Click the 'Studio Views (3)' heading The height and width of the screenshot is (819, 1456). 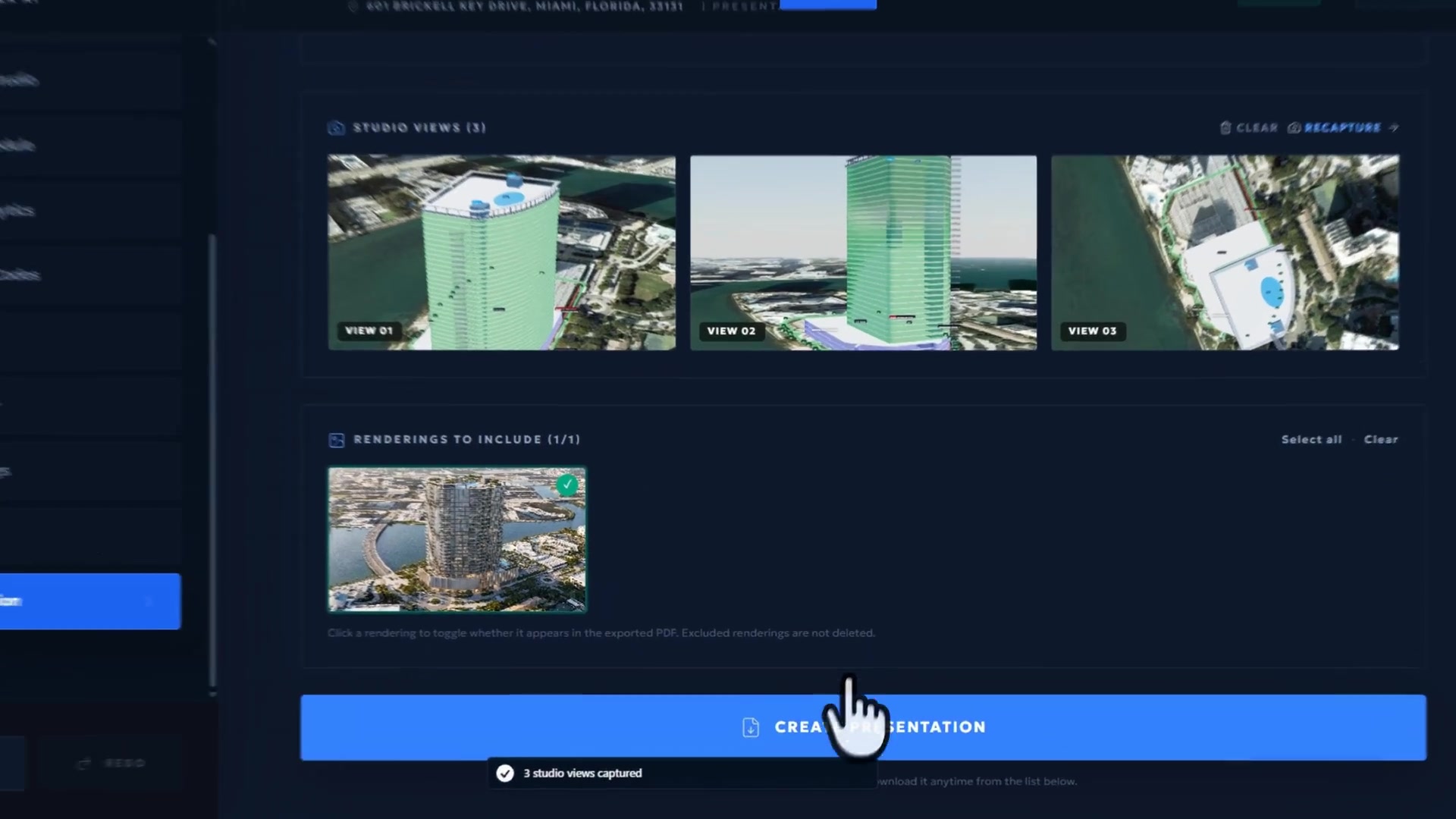pos(419,127)
